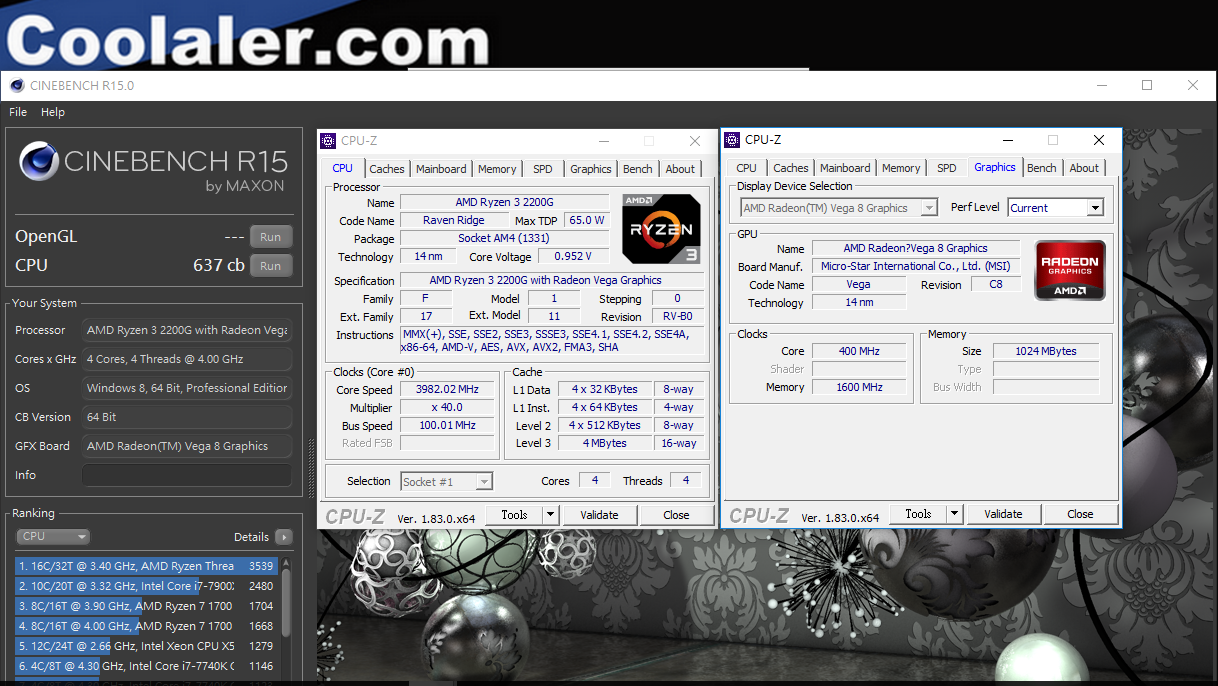Switch to About tab in right CPU-Z

click(x=1084, y=168)
